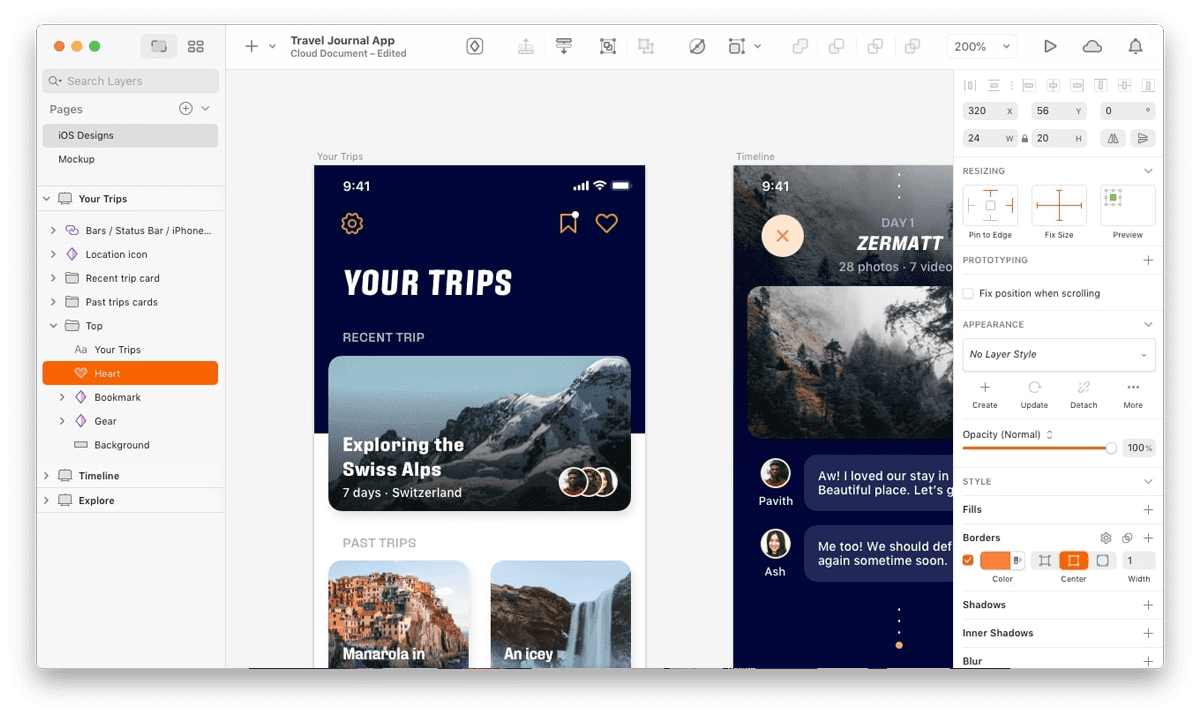Set border position to Center
Screen dimensions: 1200x717
pos(1073,561)
